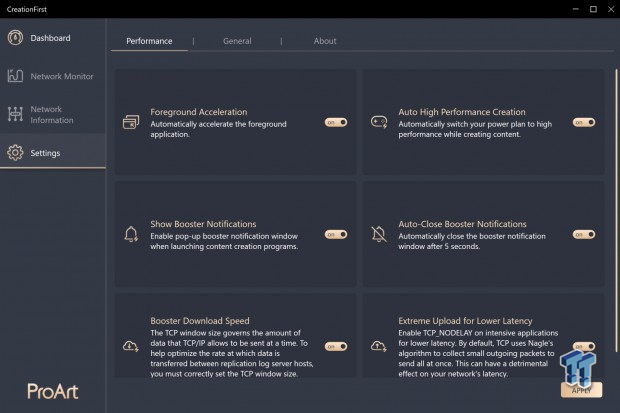The height and width of the screenshot is (413, 620).
Task: Click the settings vertical scrollbar
Action: 616,210
